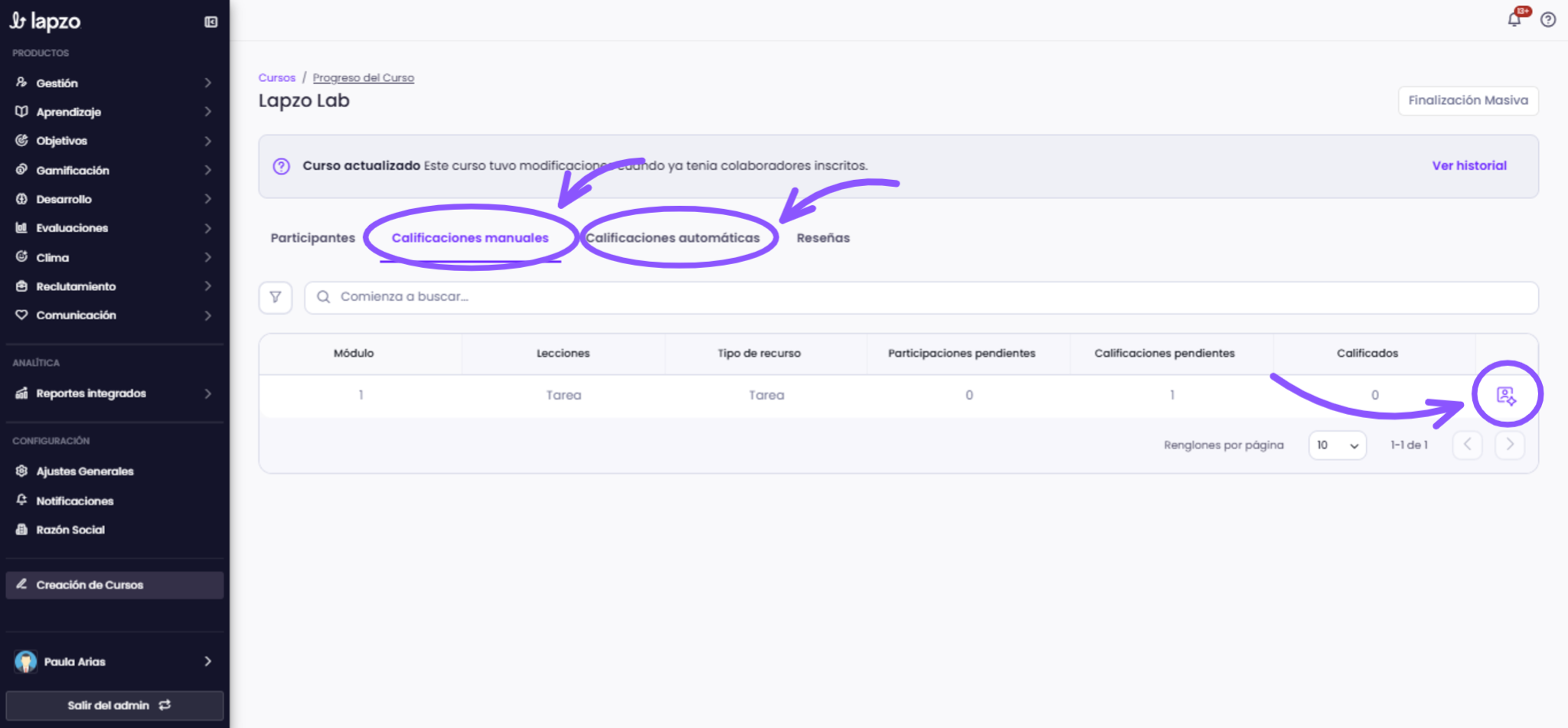Click the info icon in Curso actualizado banner
Screen dimensions: 1568x728
pyautogui.click(x=282, y=166)
